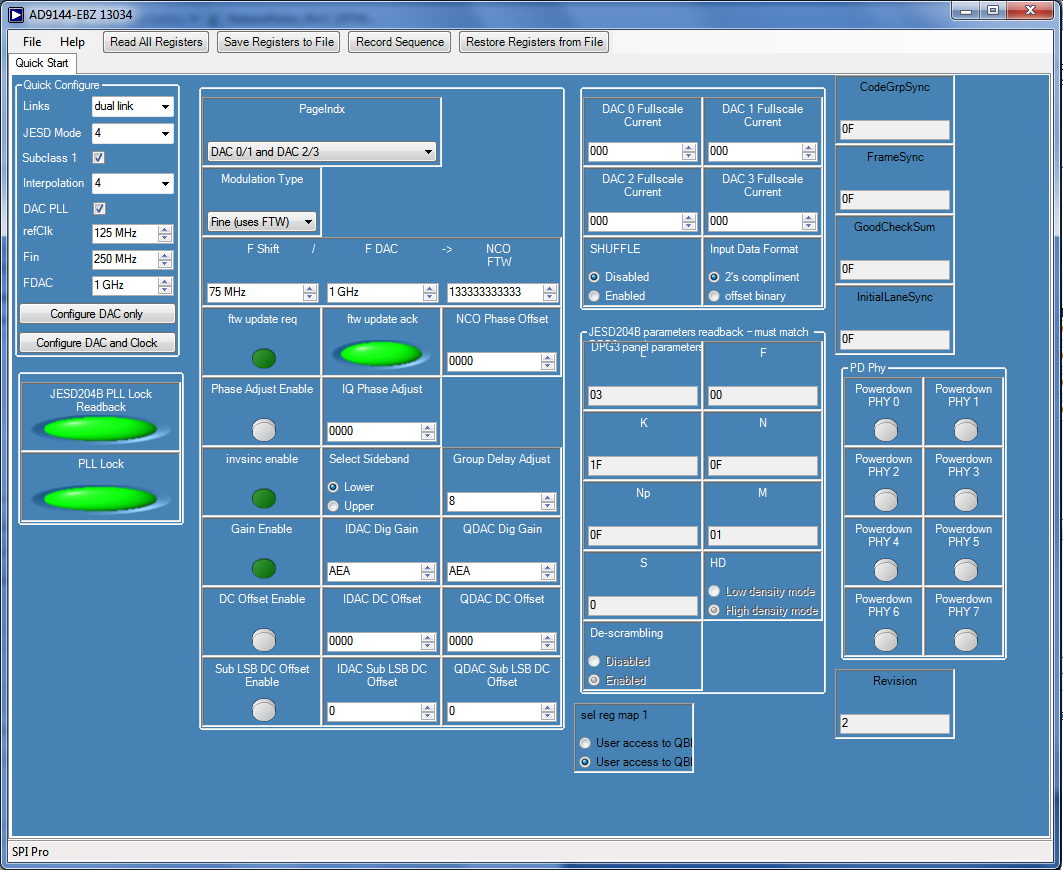Open the Help menu
This screenshot has height=870, width=1063.
pos(72,42)
